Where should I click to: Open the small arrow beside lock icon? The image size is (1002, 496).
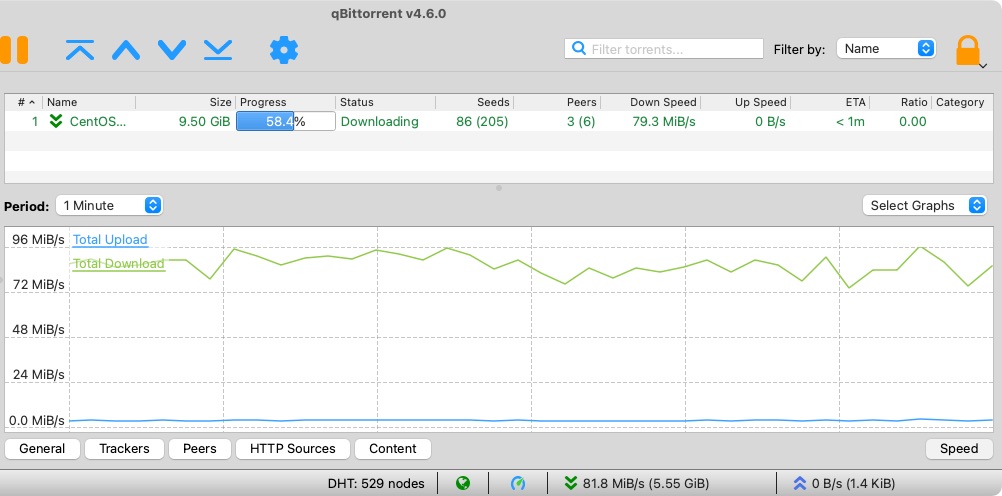tap(983, 65)
